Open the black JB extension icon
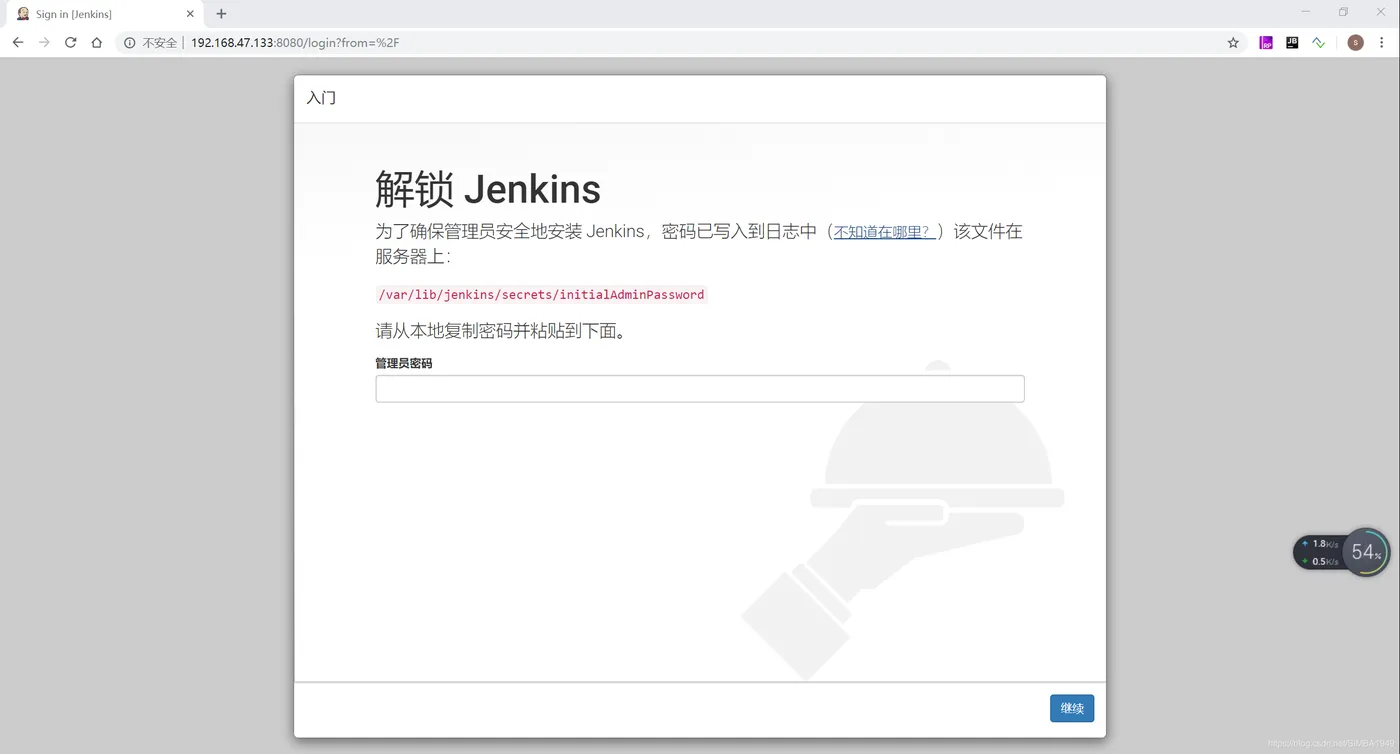Image resolution: width=1400 pixels, height=754 pixels. 1292,43
